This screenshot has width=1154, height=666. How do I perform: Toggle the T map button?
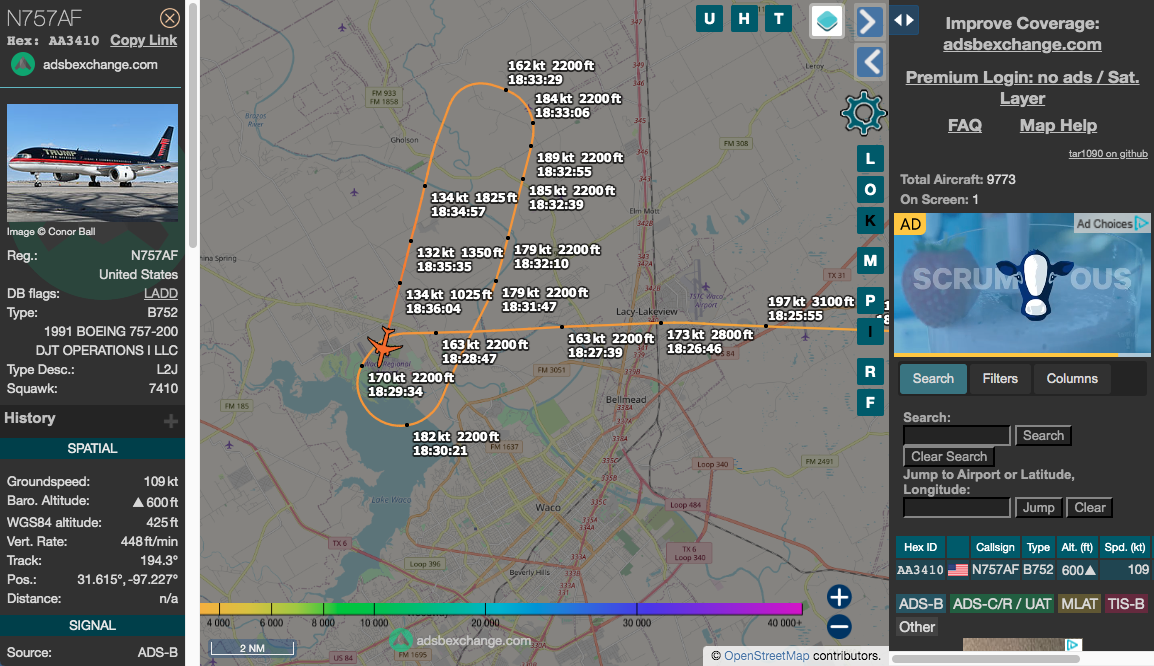tap(778, 18)
